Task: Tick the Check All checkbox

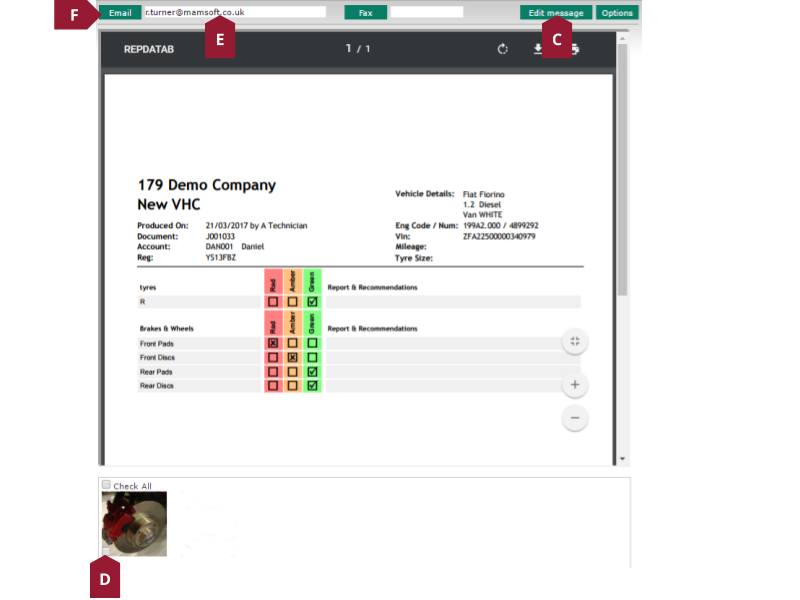Action: click(x=106, y=485)
